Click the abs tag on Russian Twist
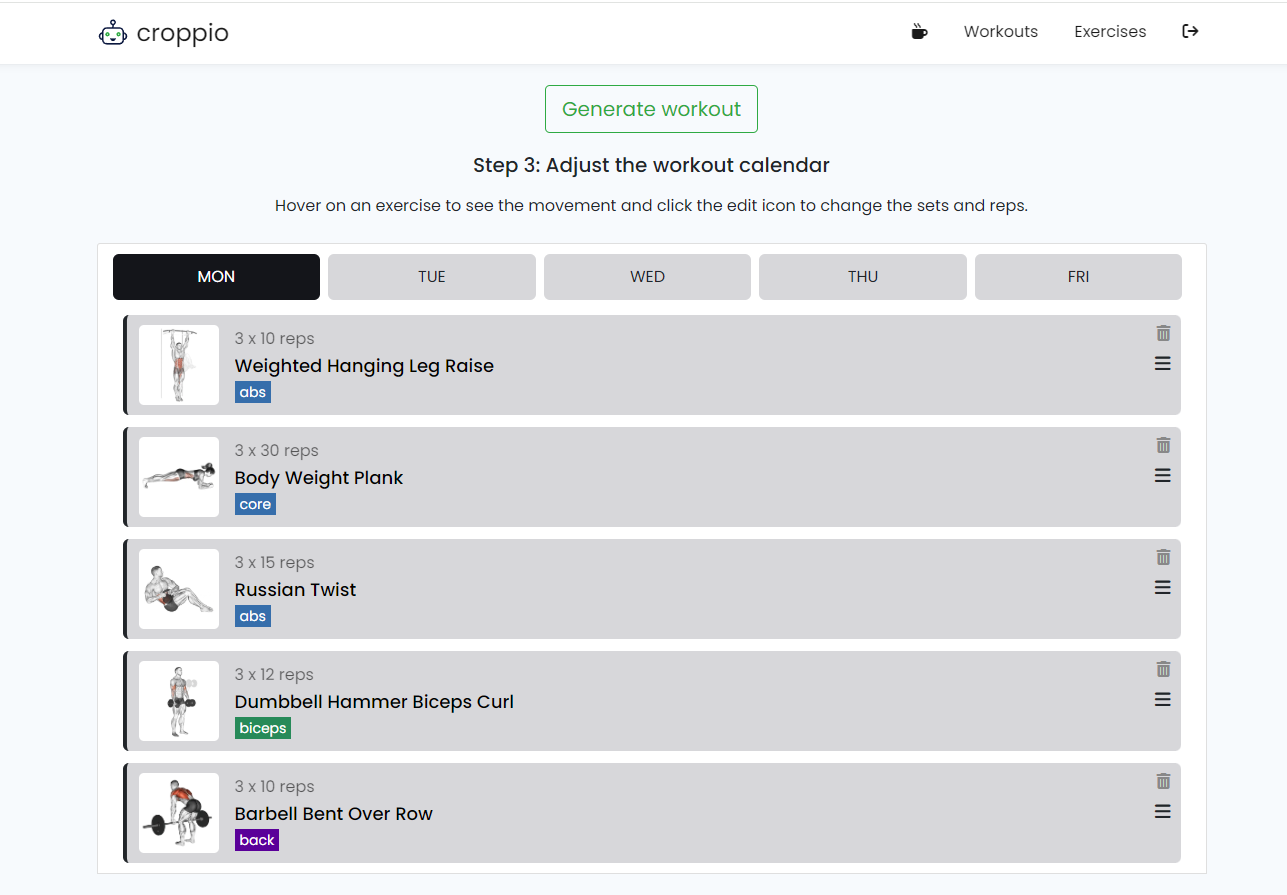 (x=253, y=616)
